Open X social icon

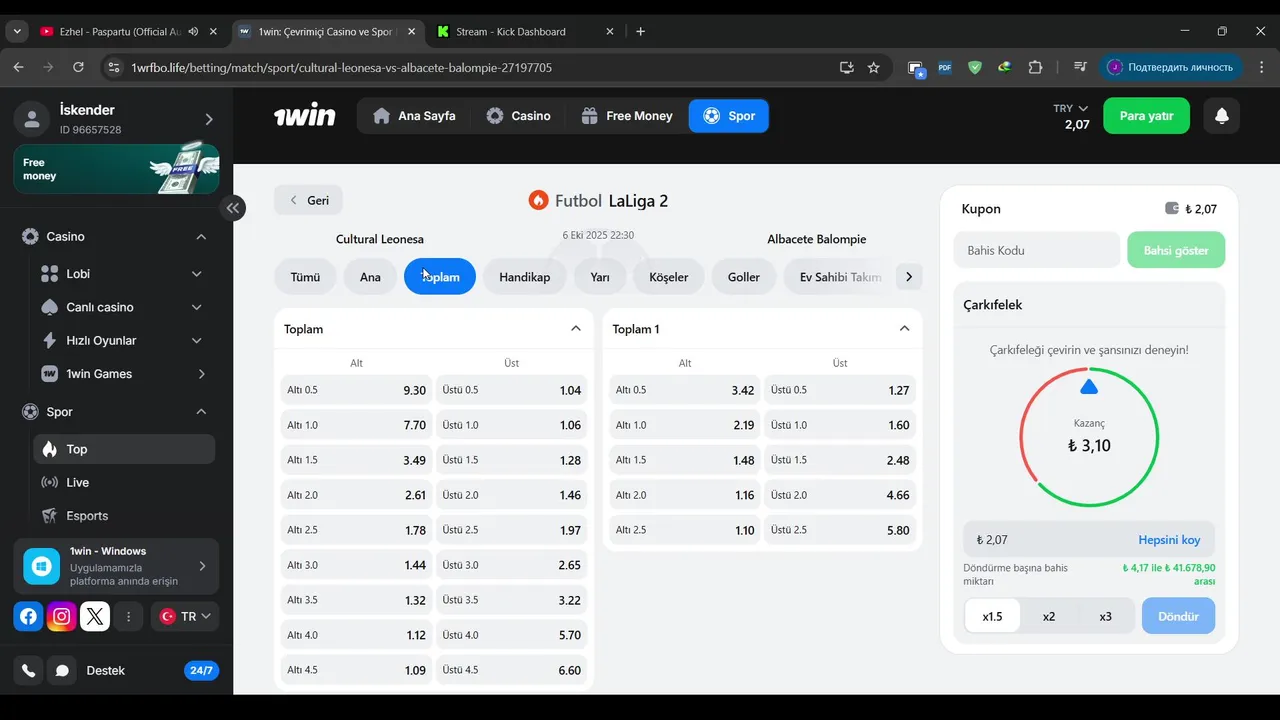pyautogui.click(x=95, y=616)
